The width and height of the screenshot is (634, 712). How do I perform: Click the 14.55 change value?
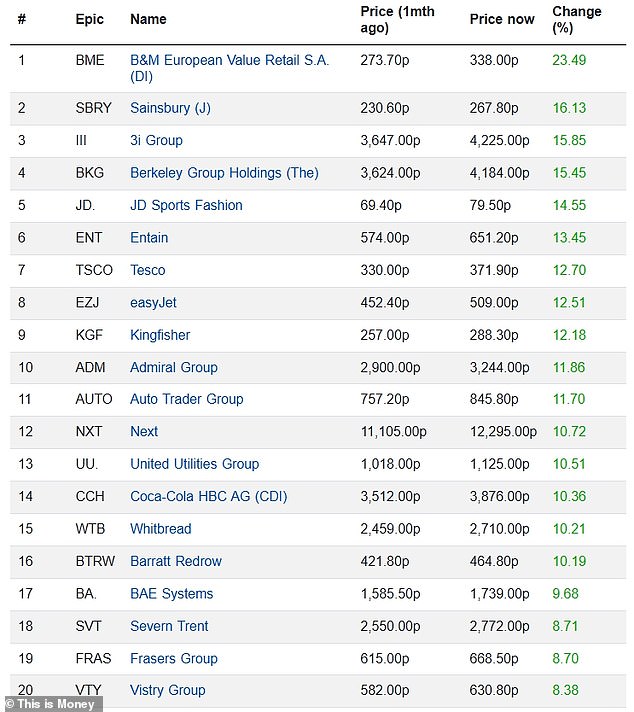(569, 205)
